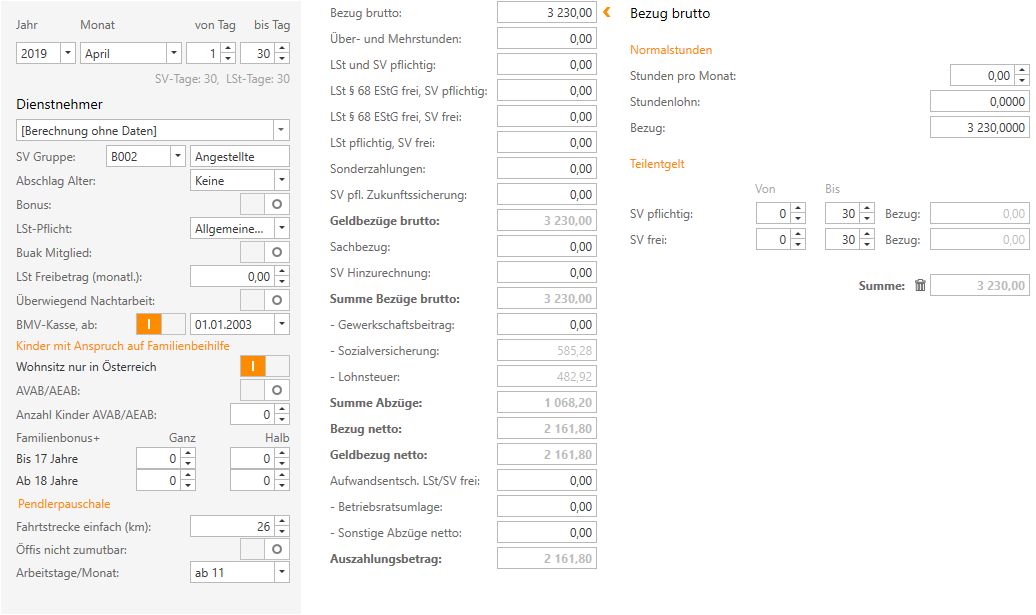Click the LSt § 68 EStG frei, SV frei field
The height and width of the screenshot is (615, 1036).
547,117
